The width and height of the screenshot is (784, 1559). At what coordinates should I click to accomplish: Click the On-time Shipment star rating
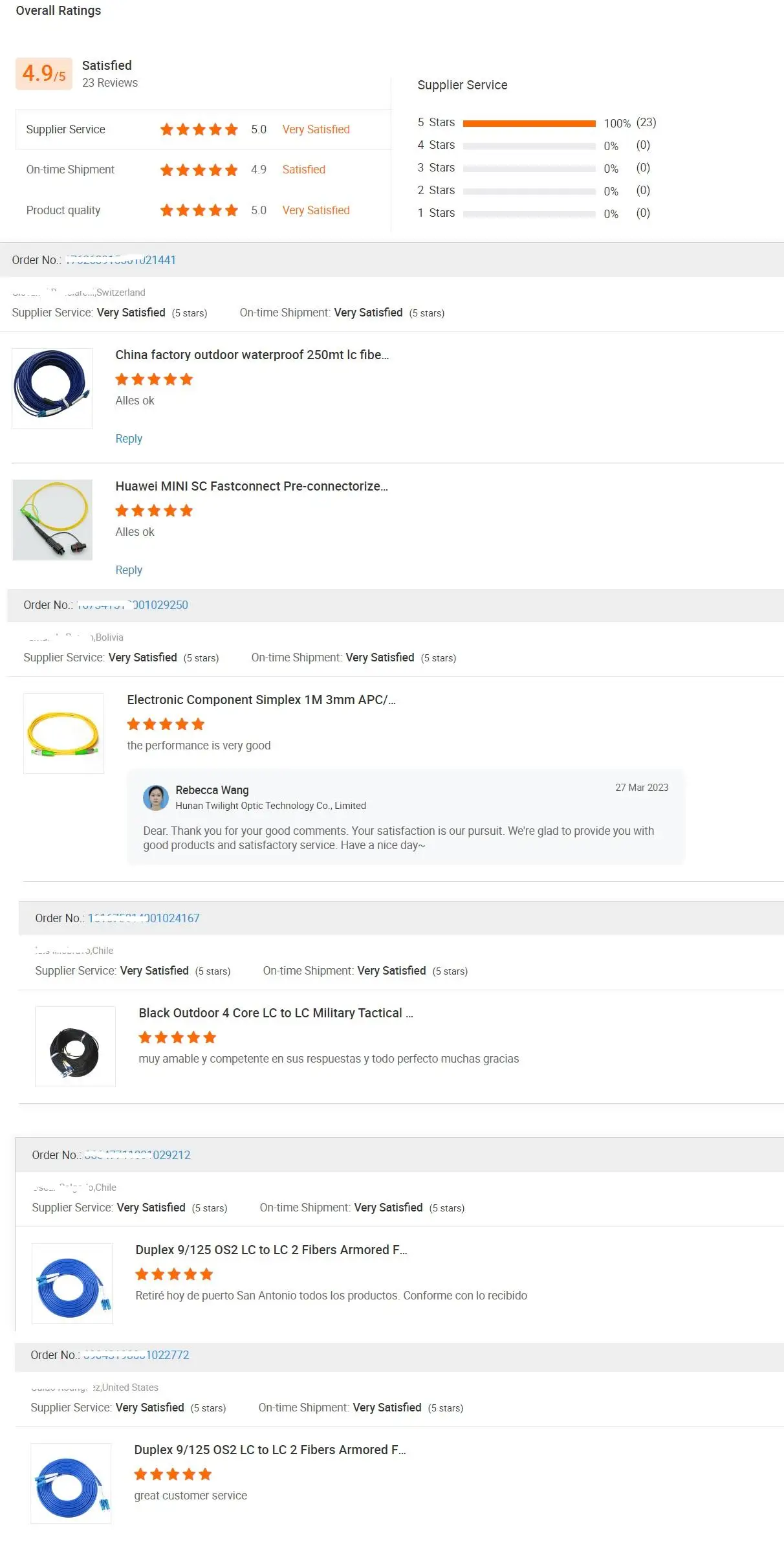click(199, 170)
